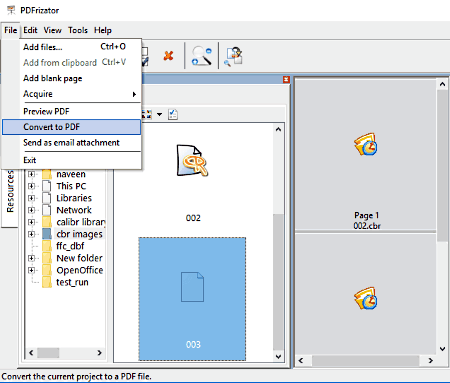450x383 pixels.
Task: Click the folder tree horizontal scrollbar thumb
Action: tap(48, 353)
